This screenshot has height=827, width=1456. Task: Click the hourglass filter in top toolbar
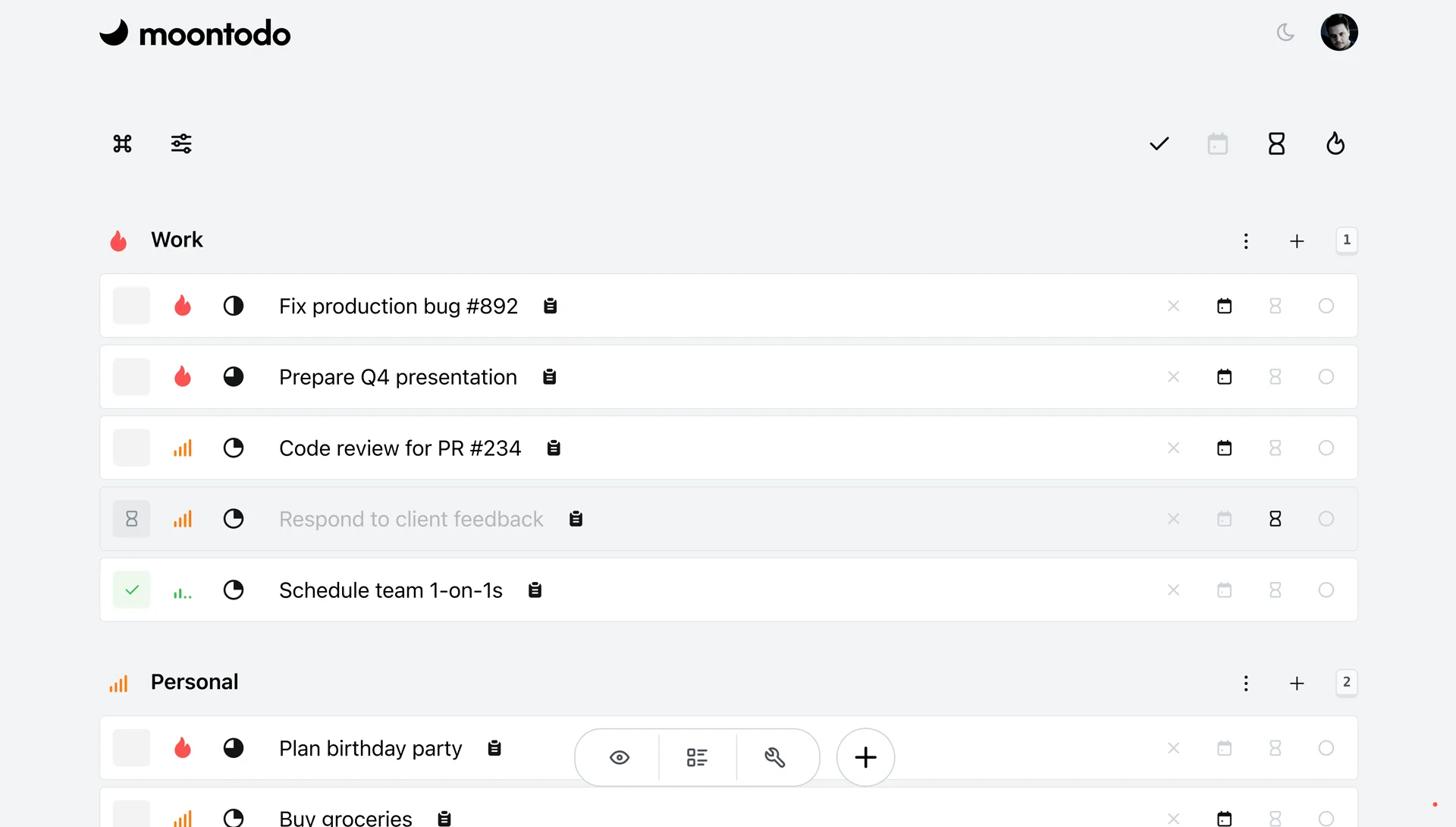pos(1276,143)
